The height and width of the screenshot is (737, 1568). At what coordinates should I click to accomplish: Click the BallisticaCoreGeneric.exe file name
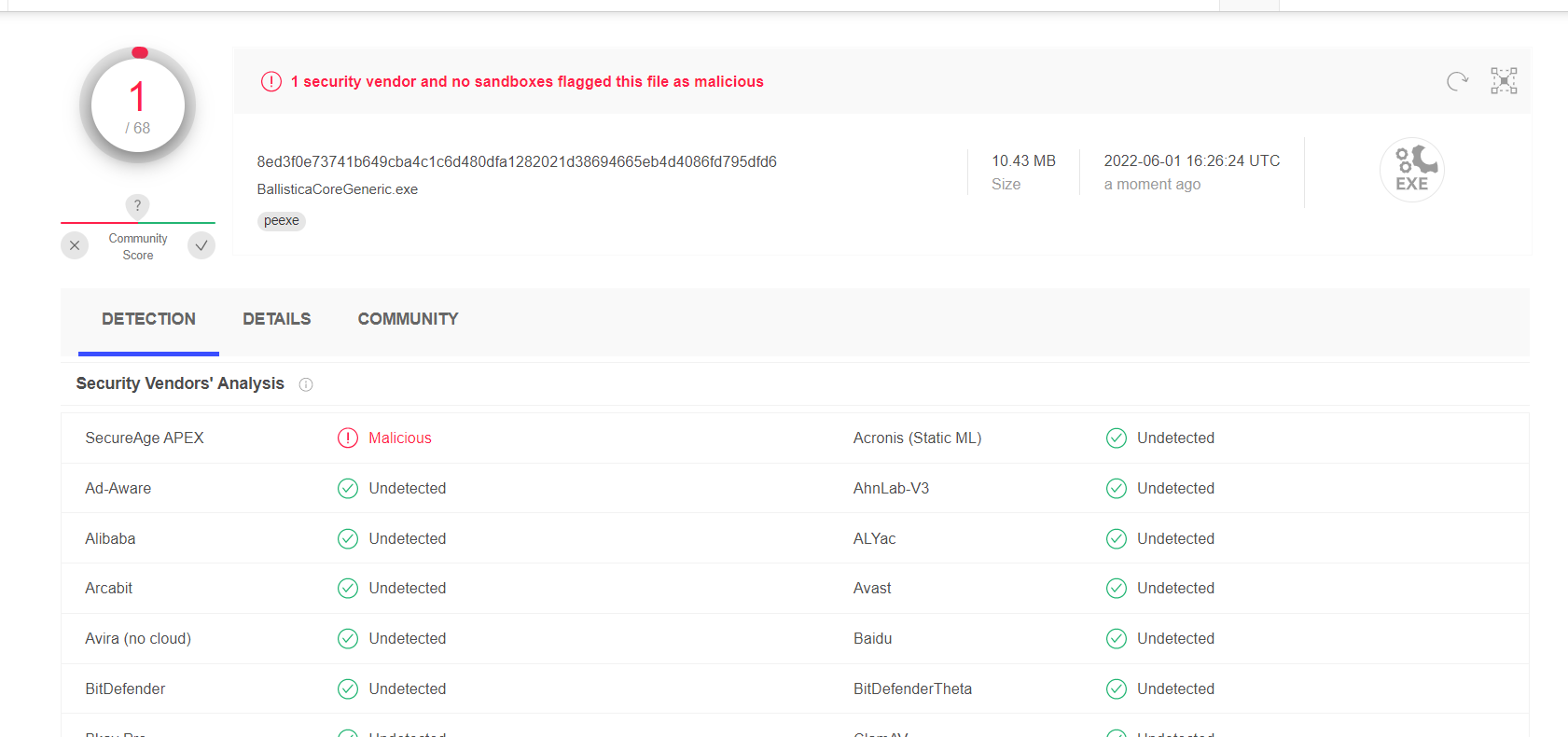tap(338, 189)
